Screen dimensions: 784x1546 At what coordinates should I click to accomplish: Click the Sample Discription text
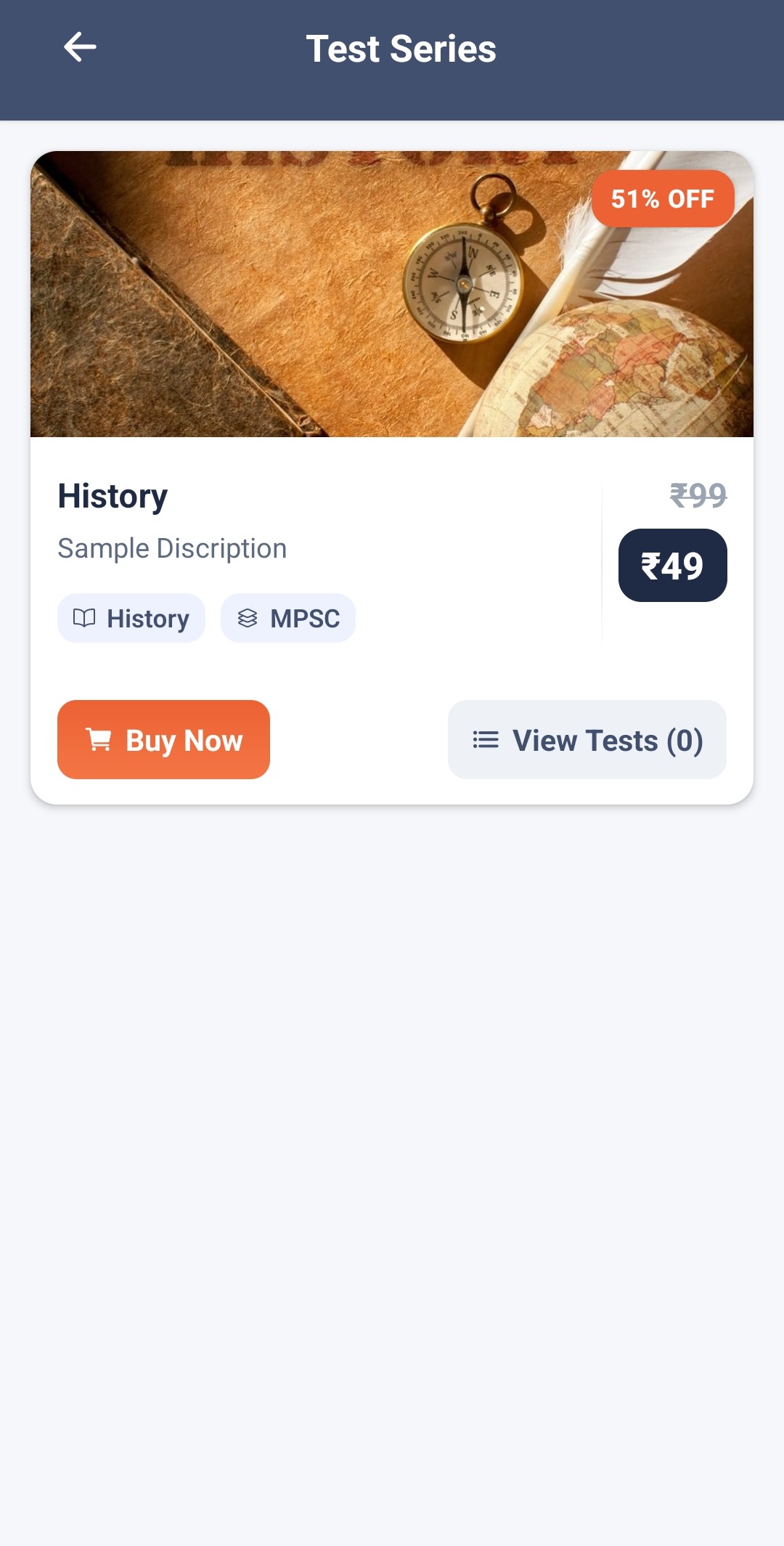172,548
